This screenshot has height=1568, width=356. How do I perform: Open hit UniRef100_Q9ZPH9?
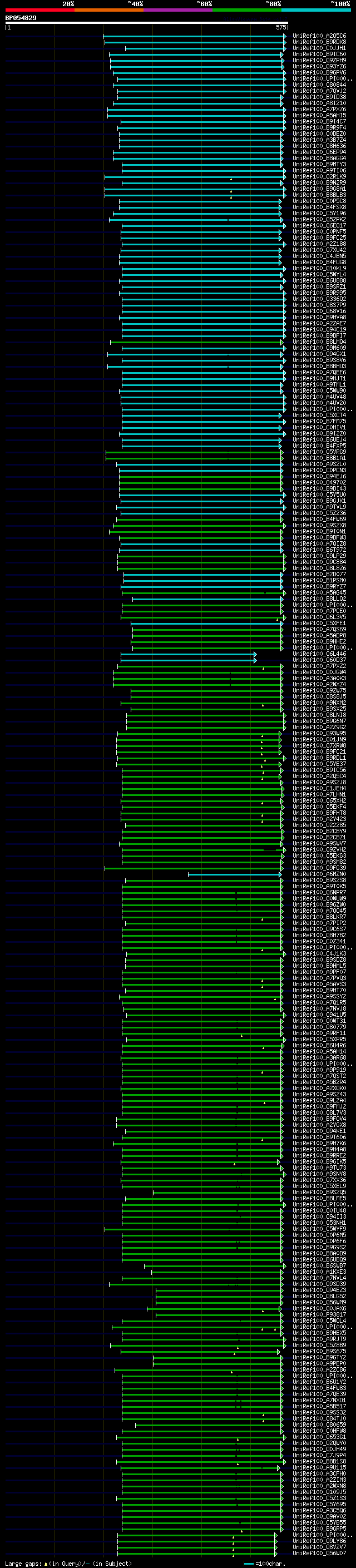(319, 60)
